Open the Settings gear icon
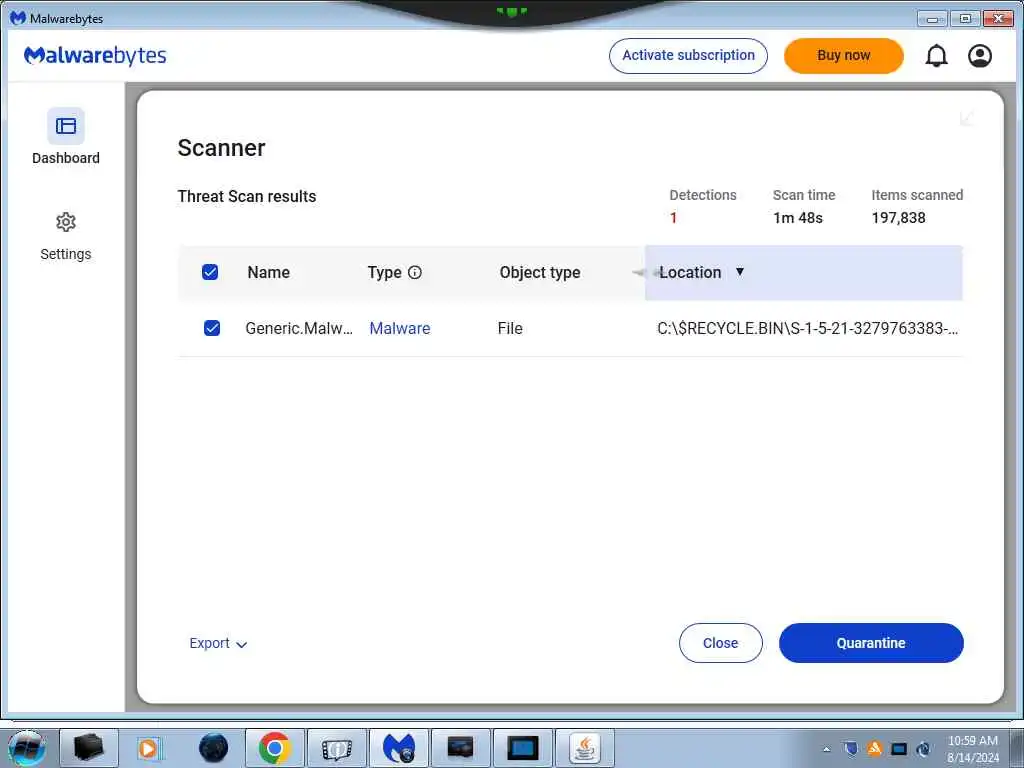1024x768 pixels. click(65, 222)
